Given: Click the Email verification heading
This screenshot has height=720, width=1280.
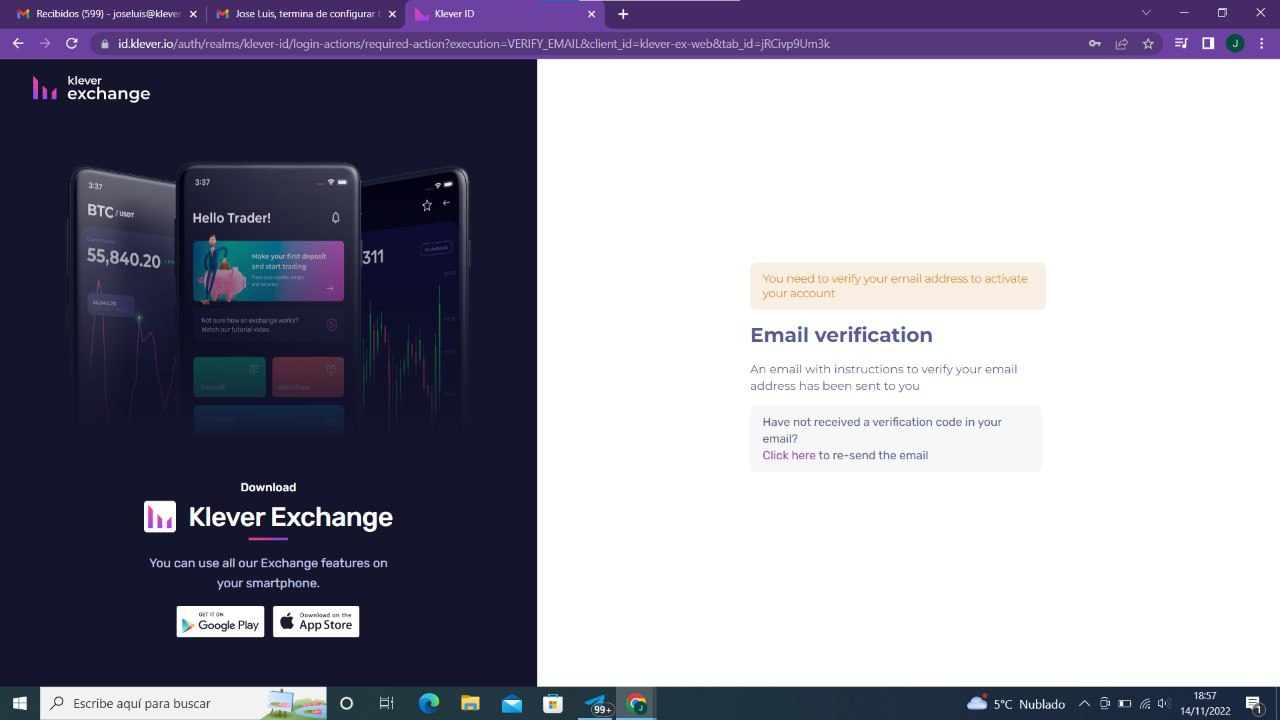Looking at the screenshot, I should tap(841, 335).
